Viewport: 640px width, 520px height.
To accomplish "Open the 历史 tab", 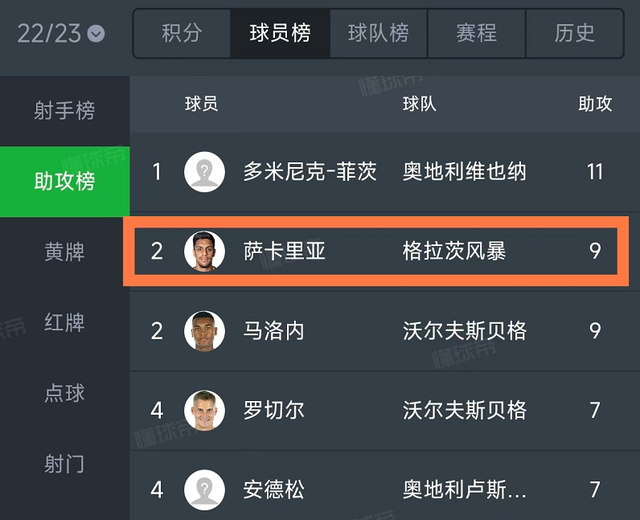I will [x=575, y=33].
